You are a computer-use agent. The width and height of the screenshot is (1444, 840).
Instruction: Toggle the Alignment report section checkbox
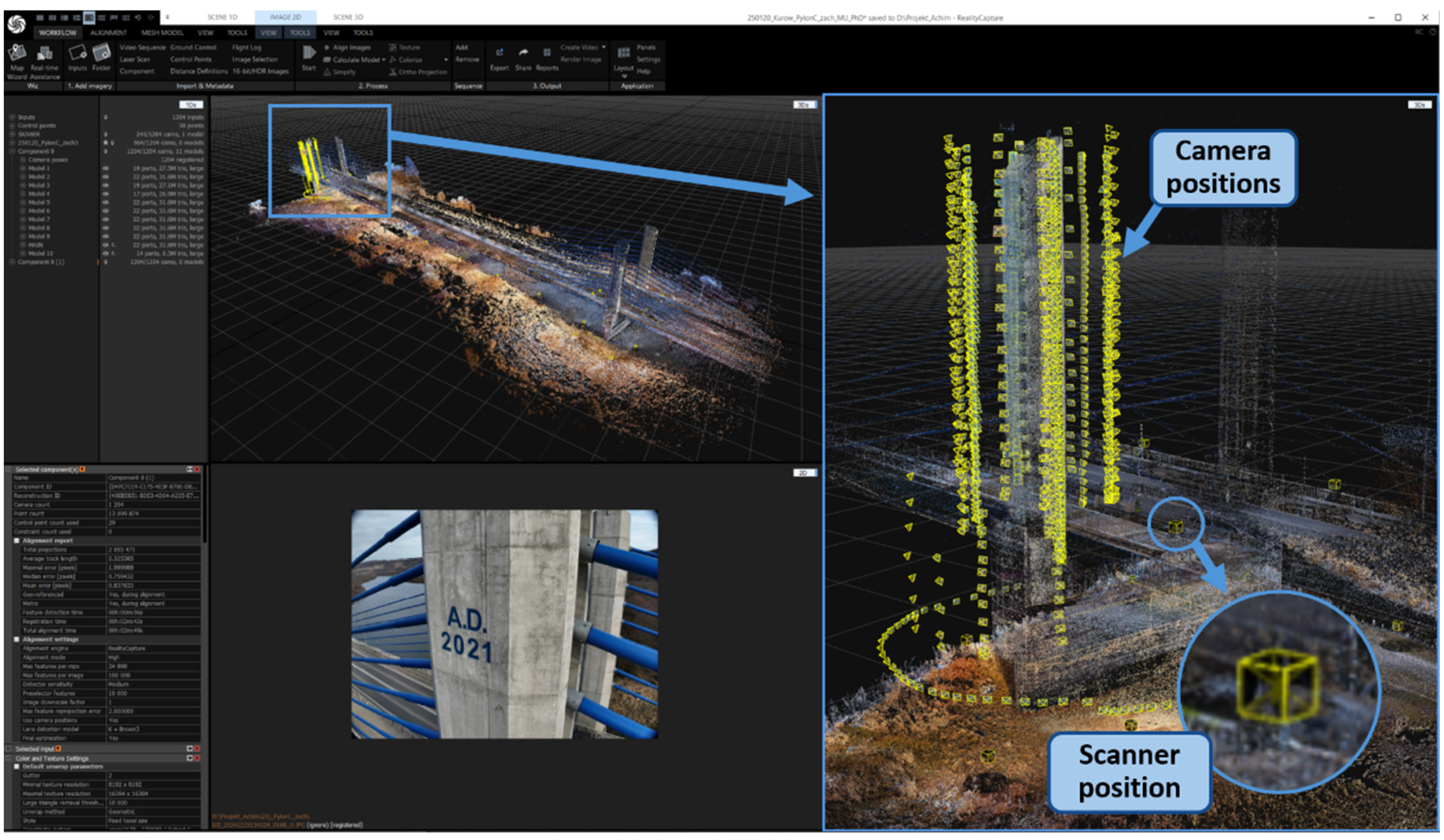pos(17,540)
